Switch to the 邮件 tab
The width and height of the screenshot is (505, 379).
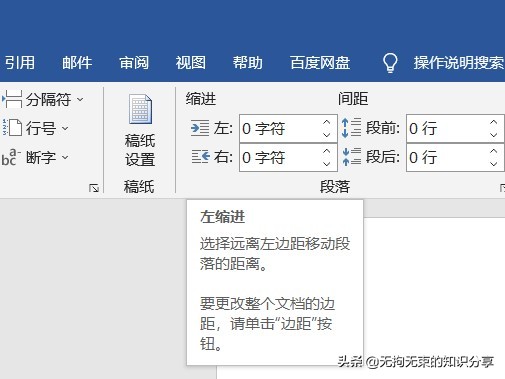77,63
